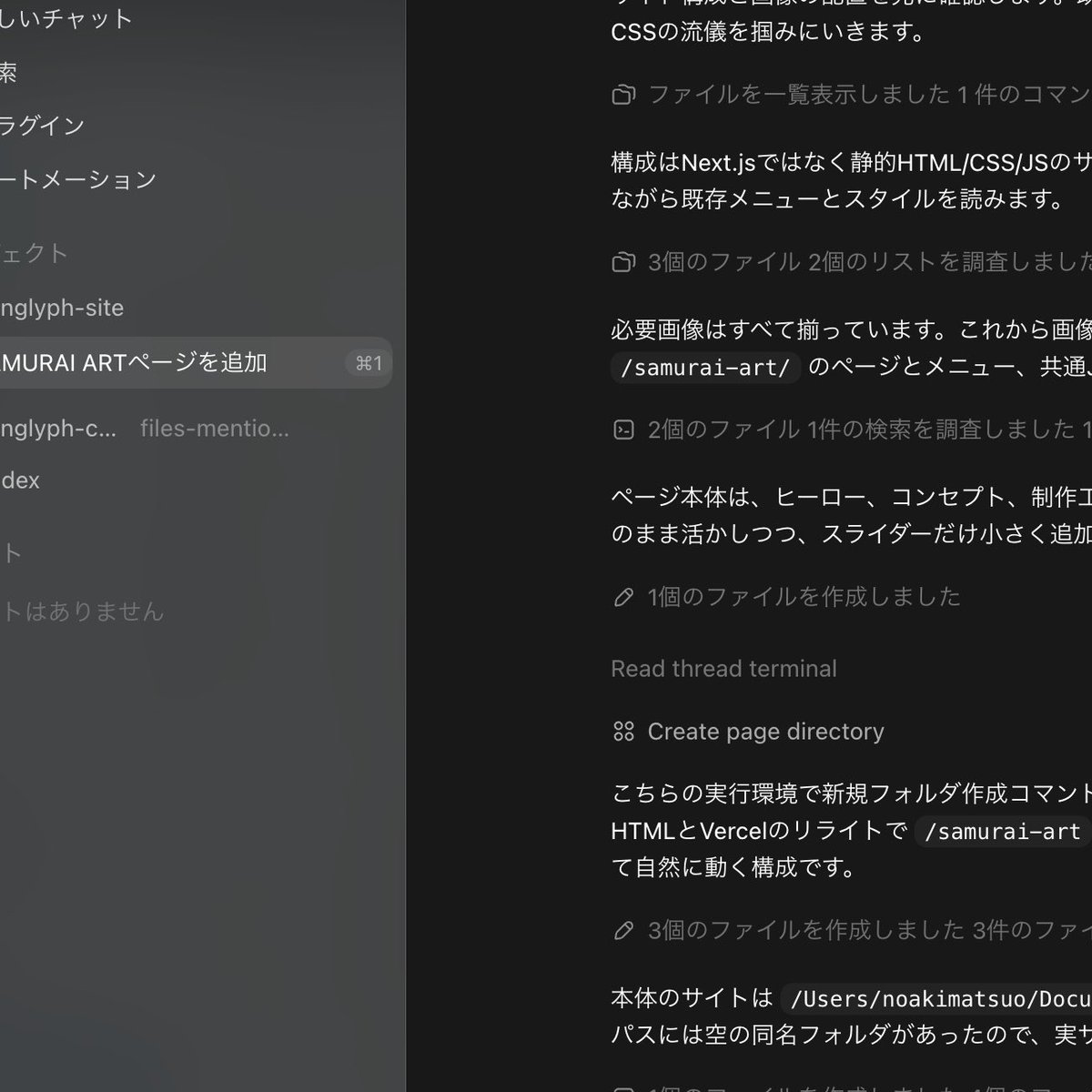Expand the 3個のファイル 2個のリストを調査 row

852,262
